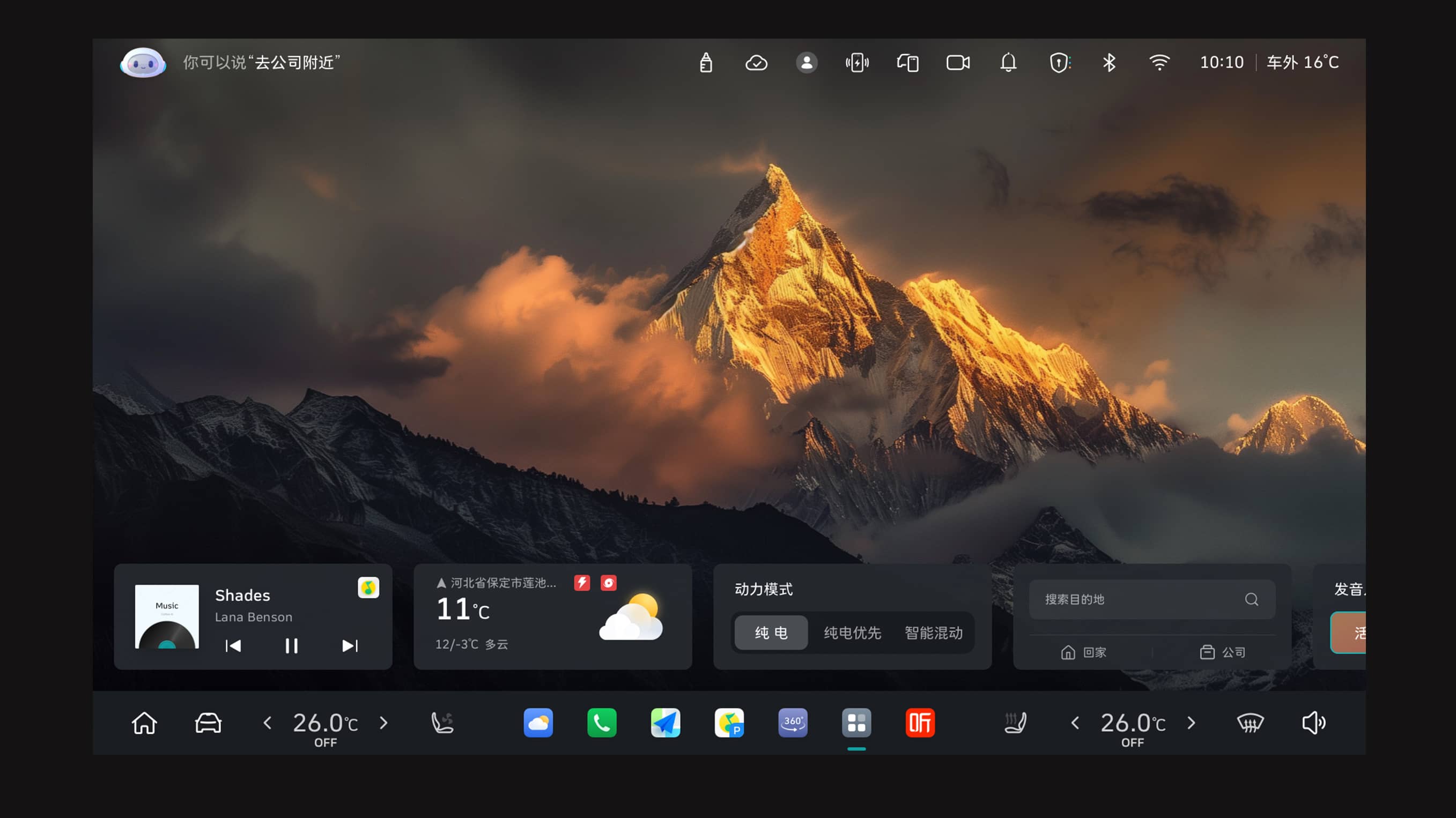Open the app grid launcher
Image resolution: width=1456 pixels, height=818 pixels.
click(856, 723)
